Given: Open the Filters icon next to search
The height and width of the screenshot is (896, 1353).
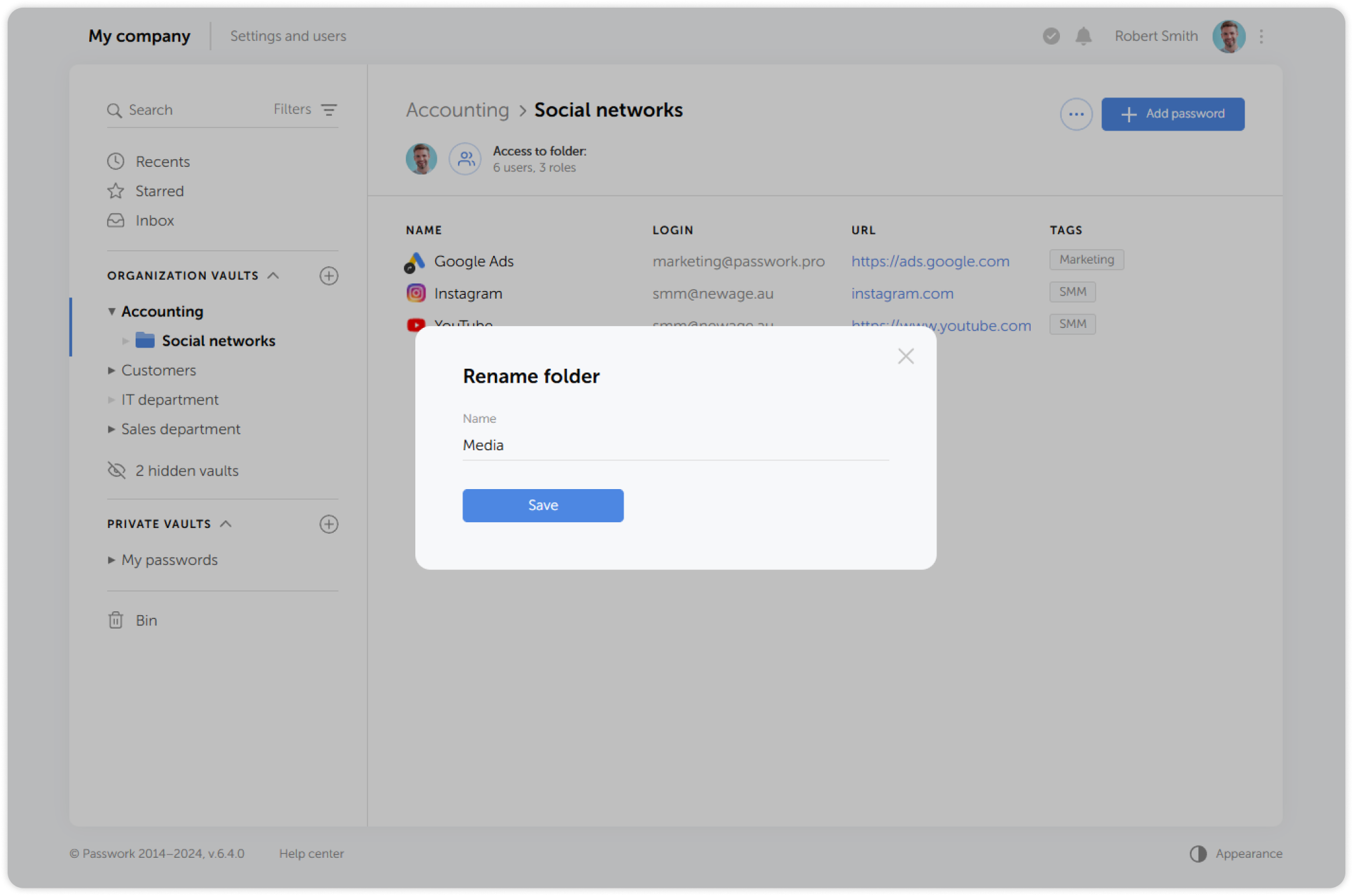Looking at the screenshot, I should [329, 110].
